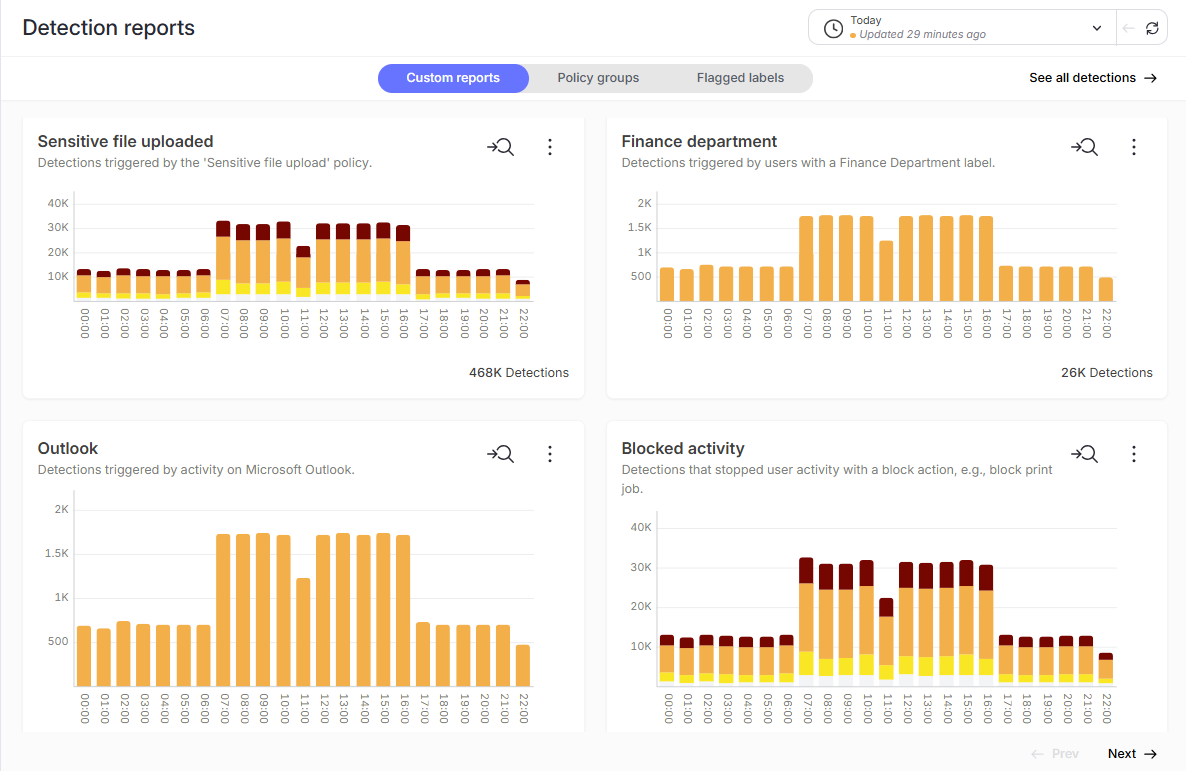1186x771 pixels.
Task: Search within the Sensitive file uploaded report
Action: (501, 146)
